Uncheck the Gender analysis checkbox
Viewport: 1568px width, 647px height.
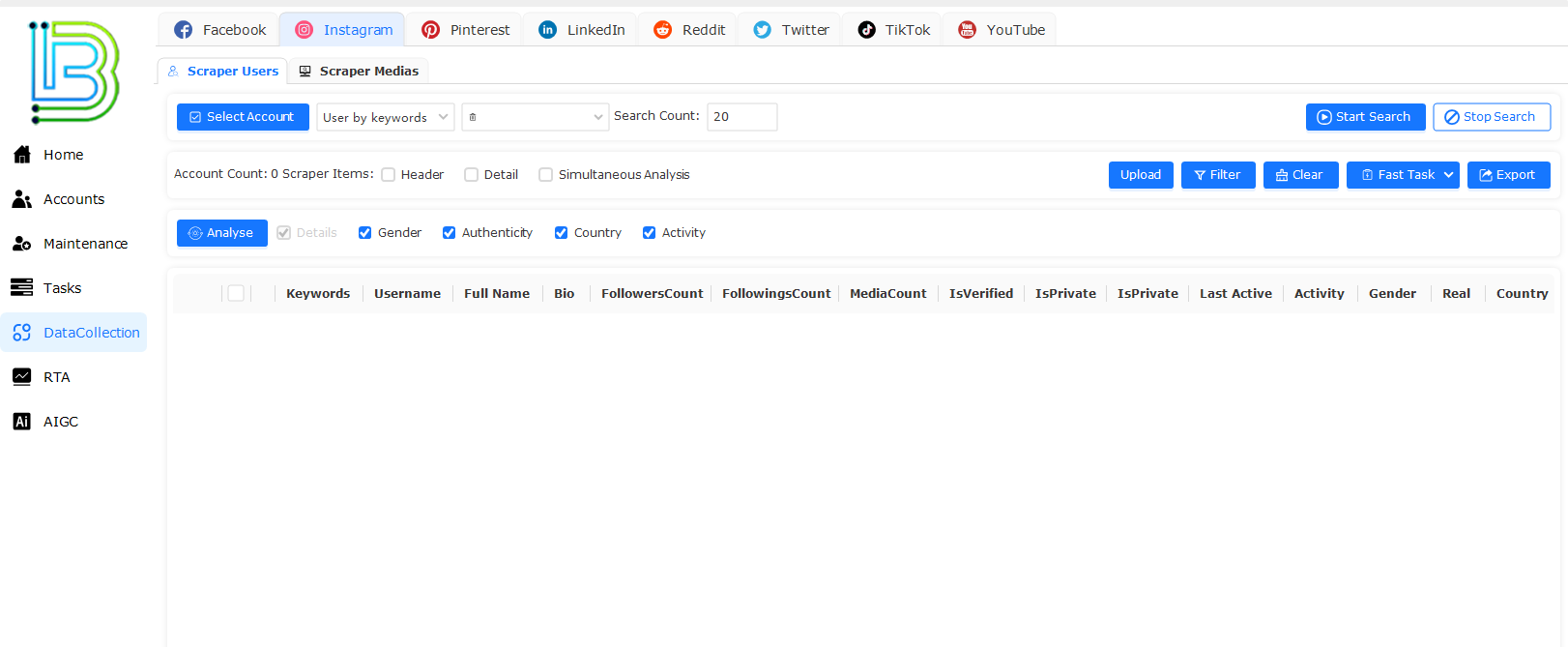(x=365, y=233)
